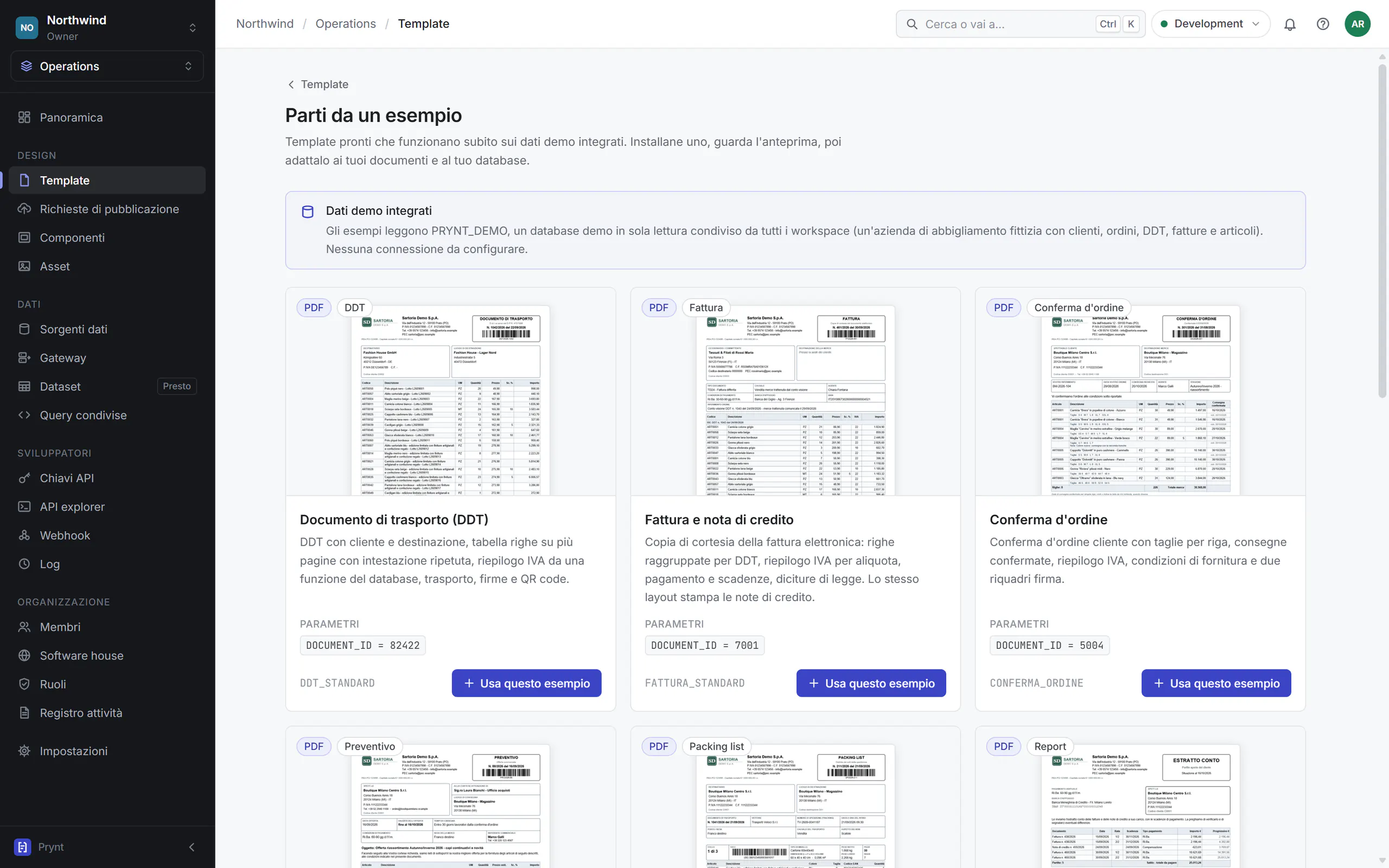Screen dimensions: 1389x868
Task: Click the Asset image icon
Action: [24, 266]
